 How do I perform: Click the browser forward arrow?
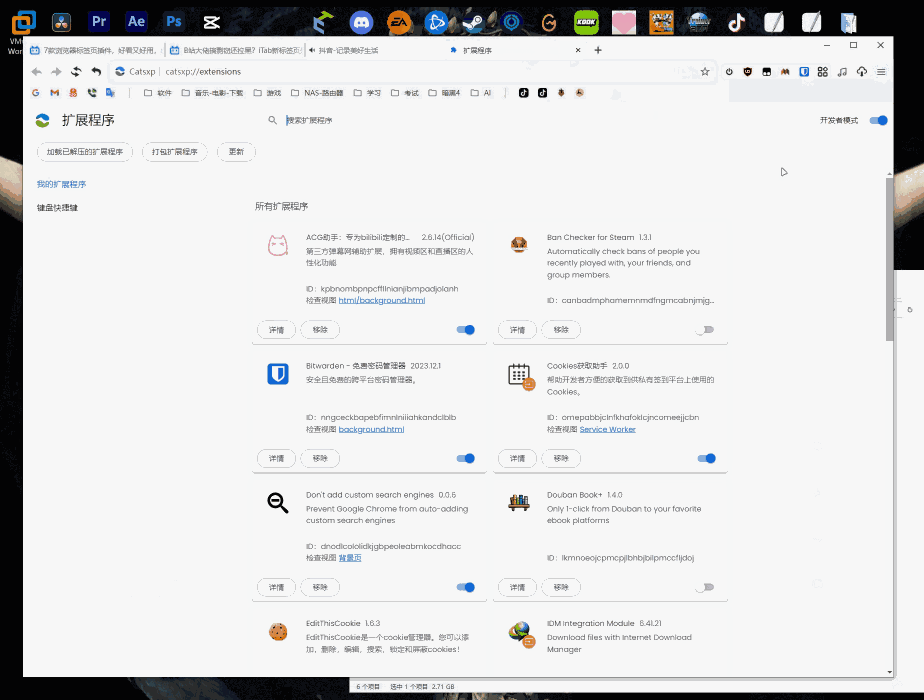tap(56, 72)
